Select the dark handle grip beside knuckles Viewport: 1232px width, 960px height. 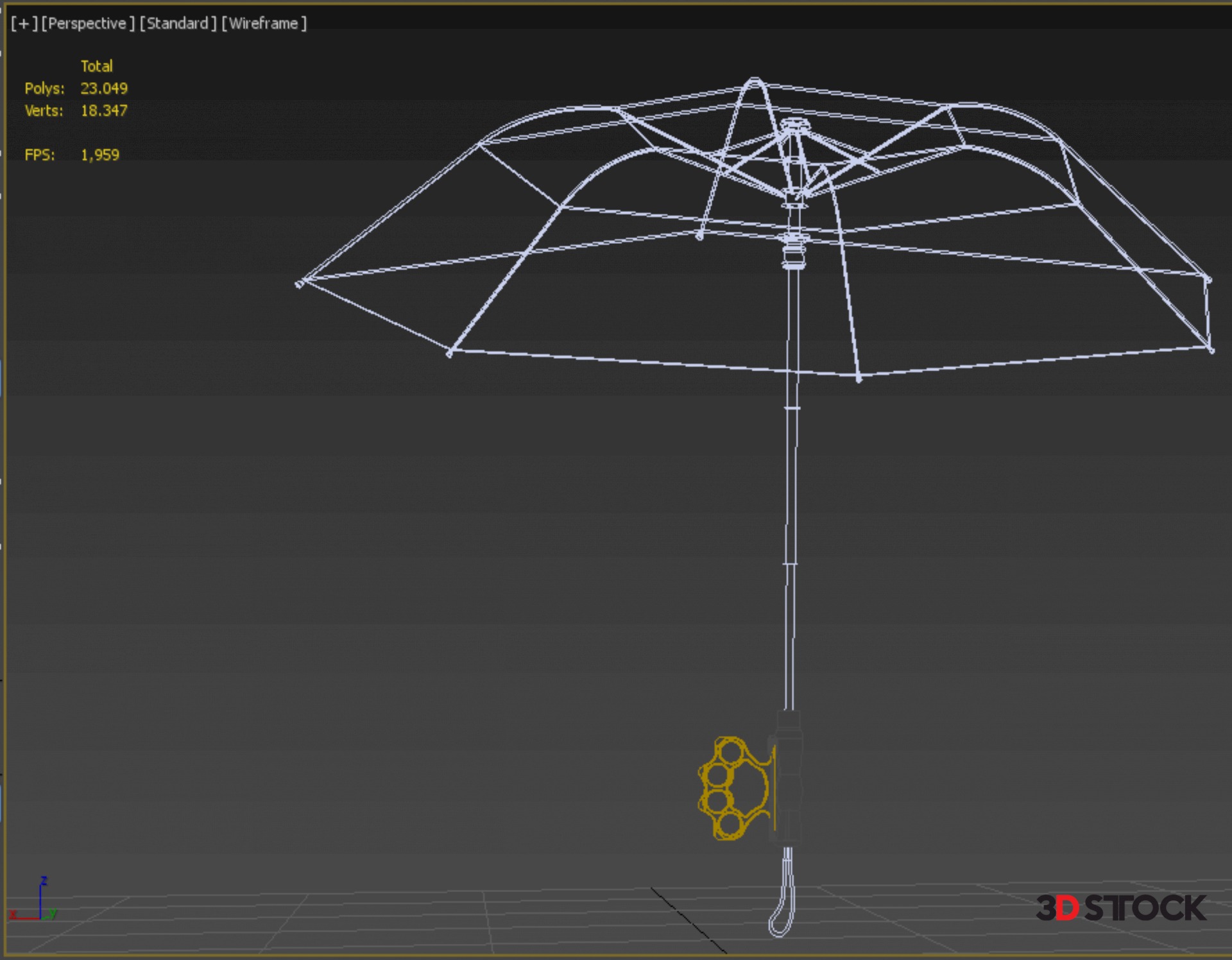tap(789, 780)
